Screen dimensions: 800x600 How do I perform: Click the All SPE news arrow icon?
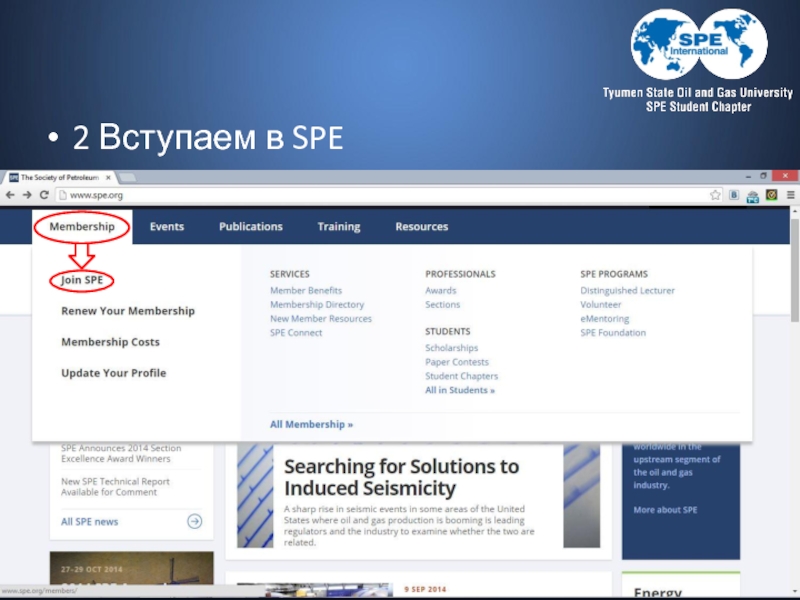click(194, 521)
